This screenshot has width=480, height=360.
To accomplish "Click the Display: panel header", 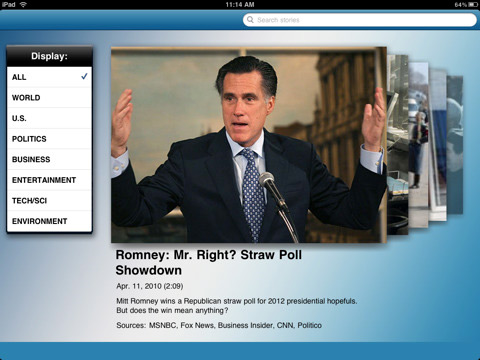I will [x=49, y=56].
